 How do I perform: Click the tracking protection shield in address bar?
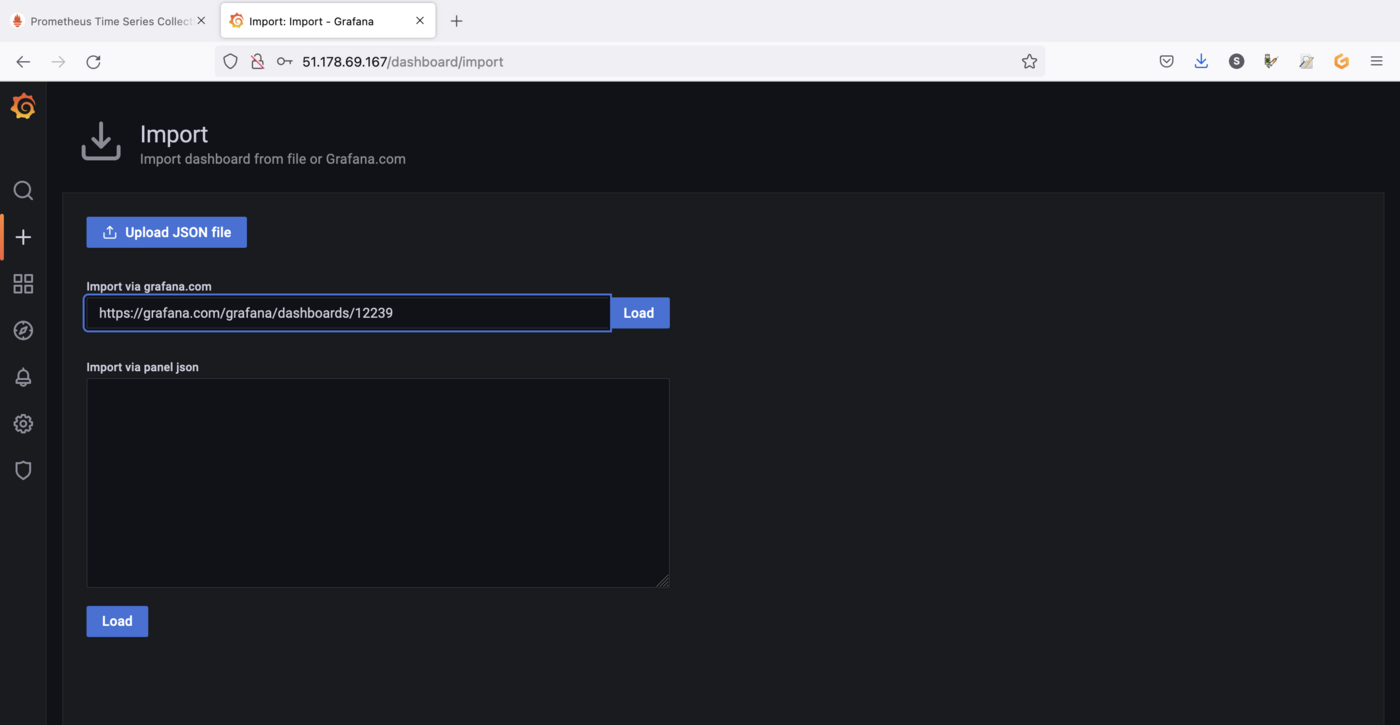[x=230, y=61]
